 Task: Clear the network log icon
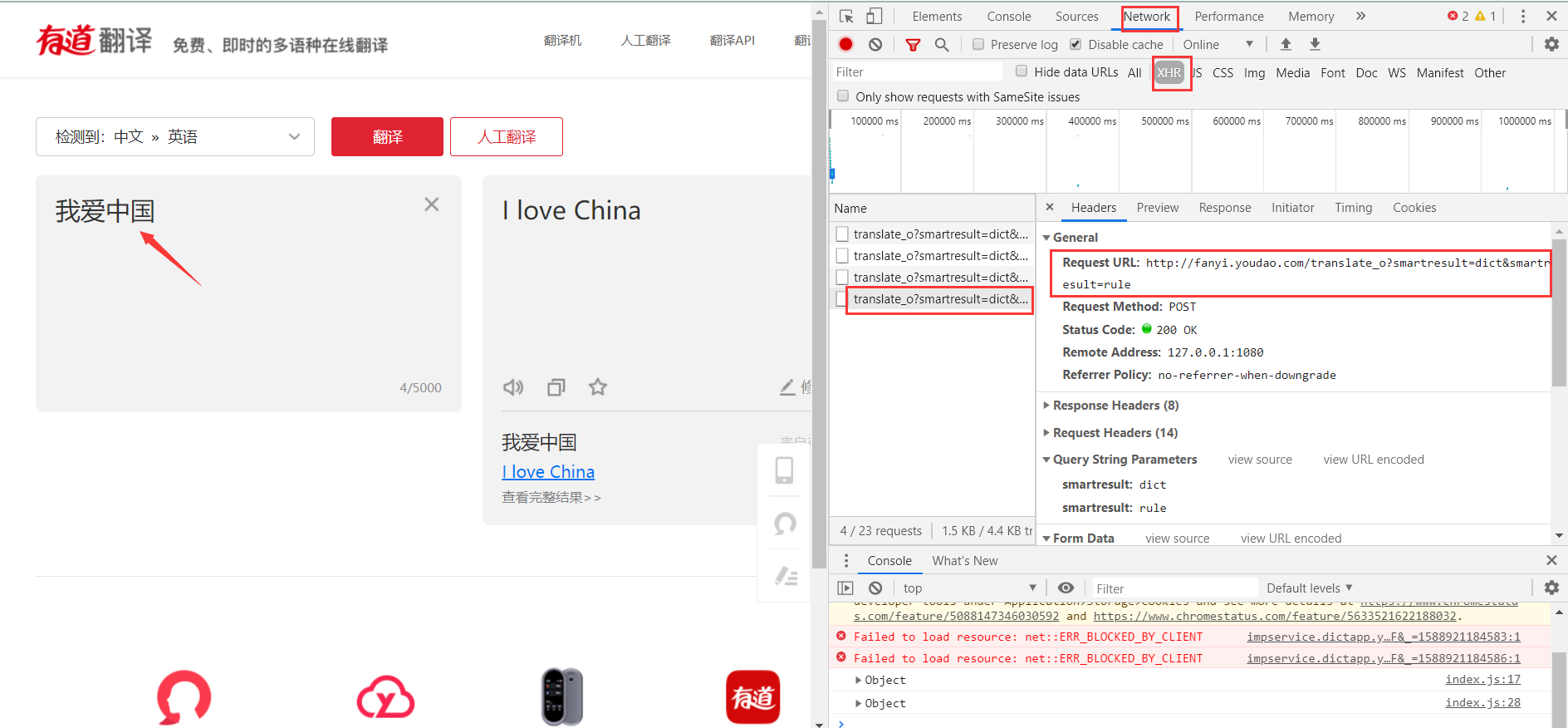click(875, 44)
